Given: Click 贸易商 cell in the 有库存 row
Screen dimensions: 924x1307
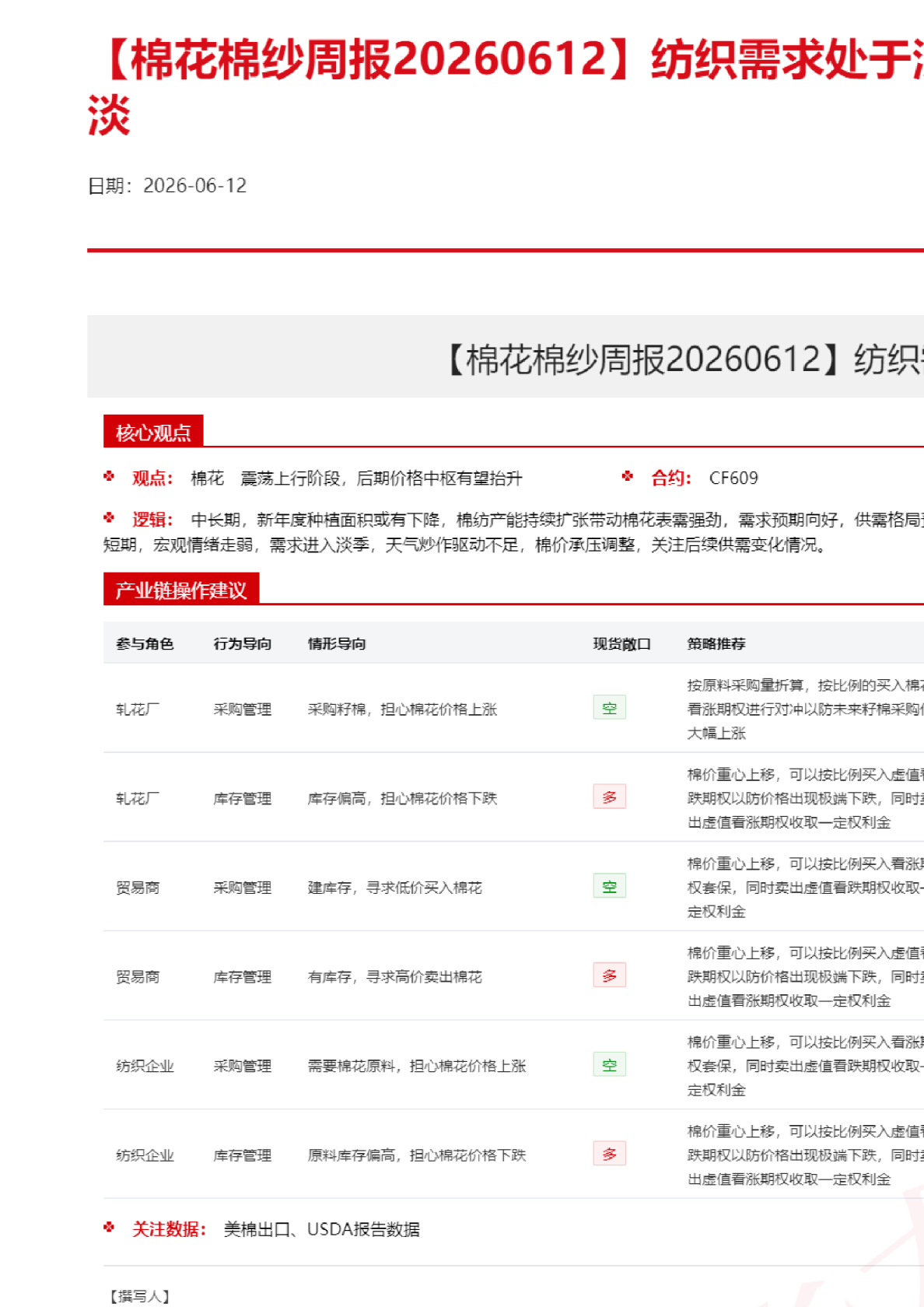Looking at the screenshot, I should (x=138, y=977).
